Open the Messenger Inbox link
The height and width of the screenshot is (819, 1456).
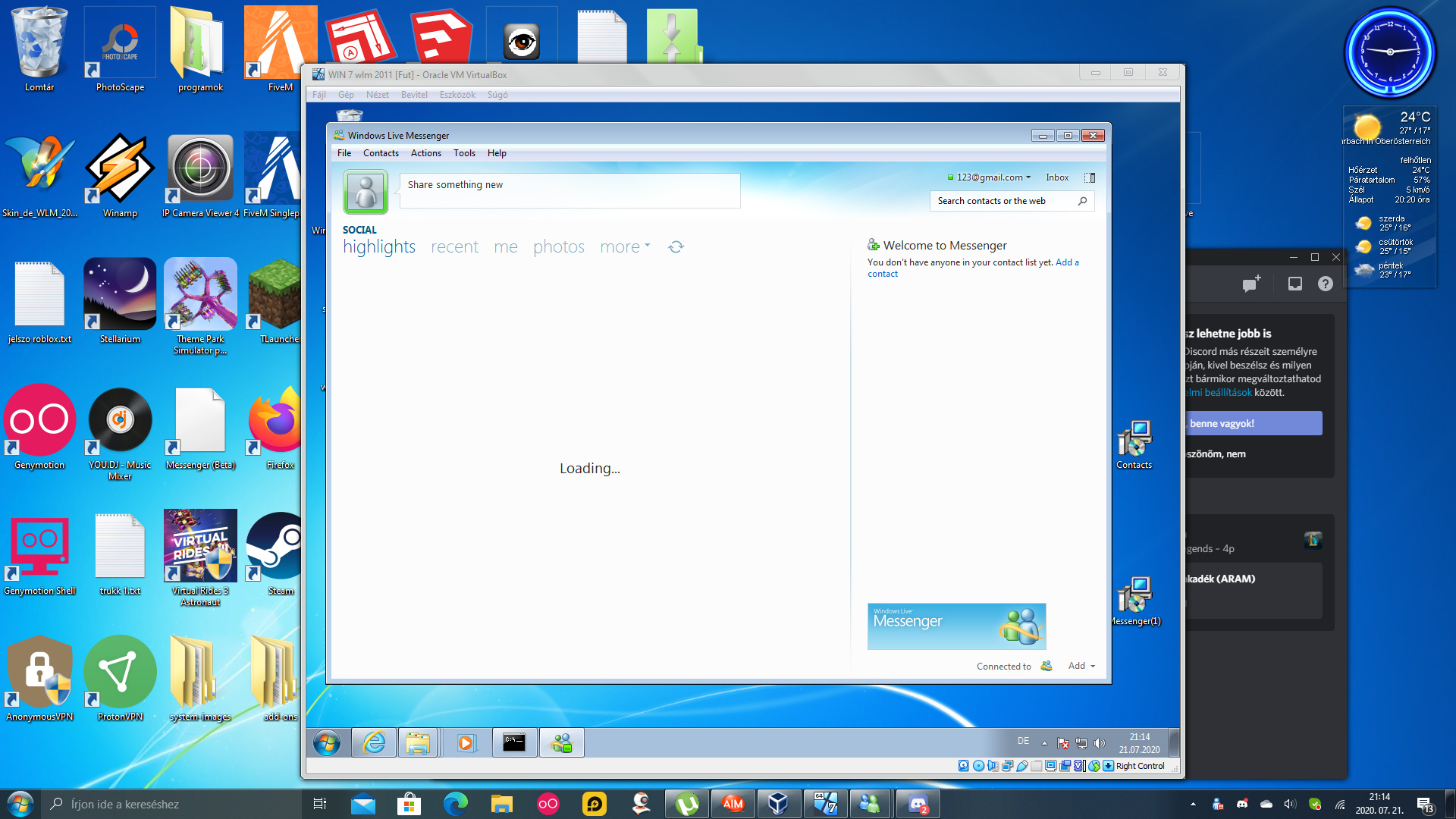click(x=1056, y=177)
